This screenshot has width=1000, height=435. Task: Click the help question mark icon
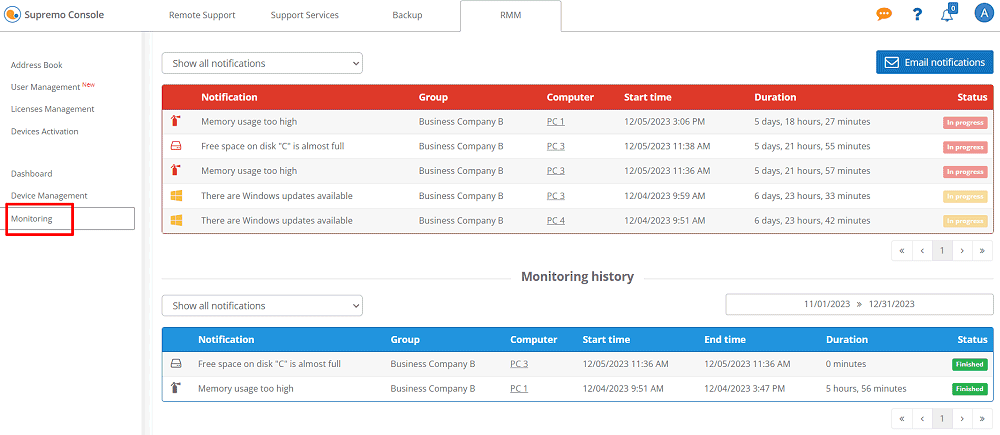[x=917, y=14]
